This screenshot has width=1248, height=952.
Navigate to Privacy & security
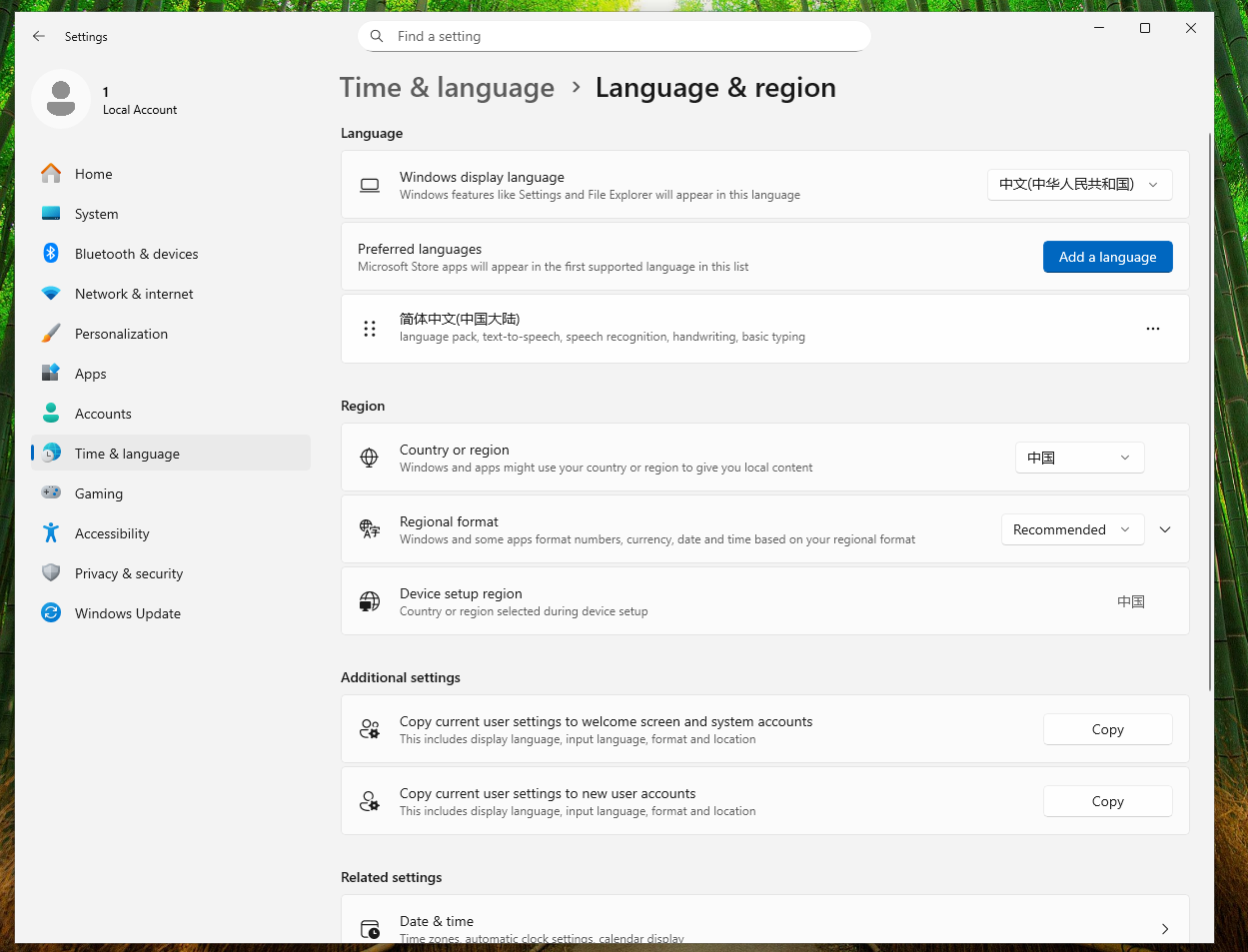point(171,573)
